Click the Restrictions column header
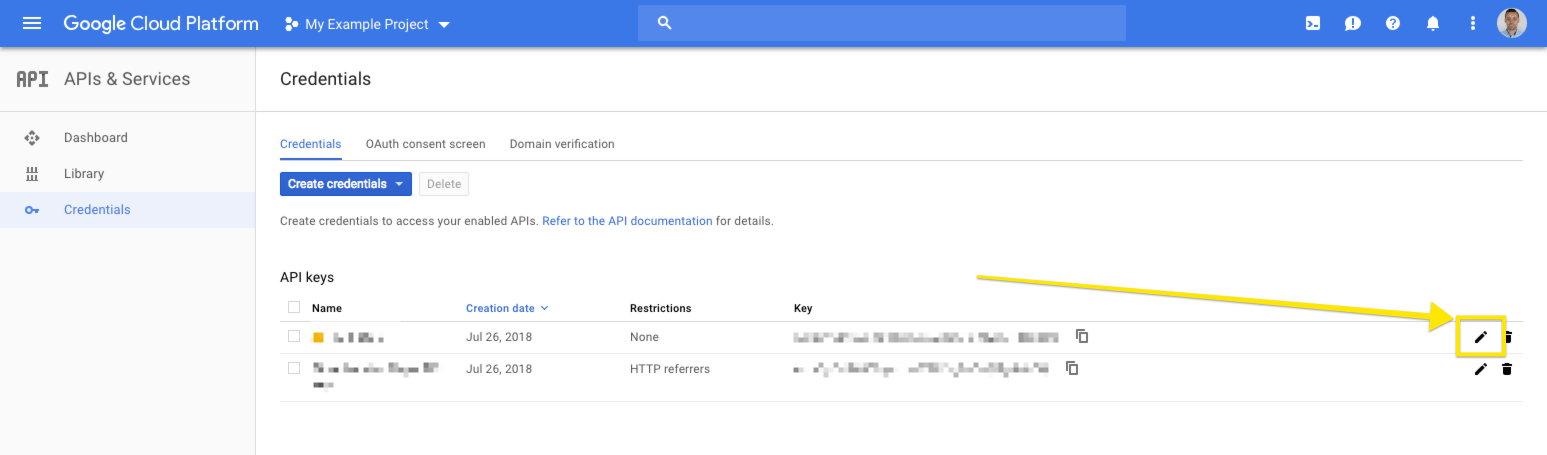Screen dimensions: 1547x455 click(660, 308)
